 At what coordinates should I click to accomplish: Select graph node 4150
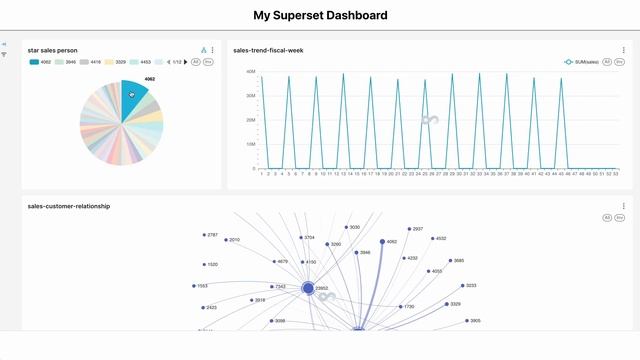click(302, 262)
